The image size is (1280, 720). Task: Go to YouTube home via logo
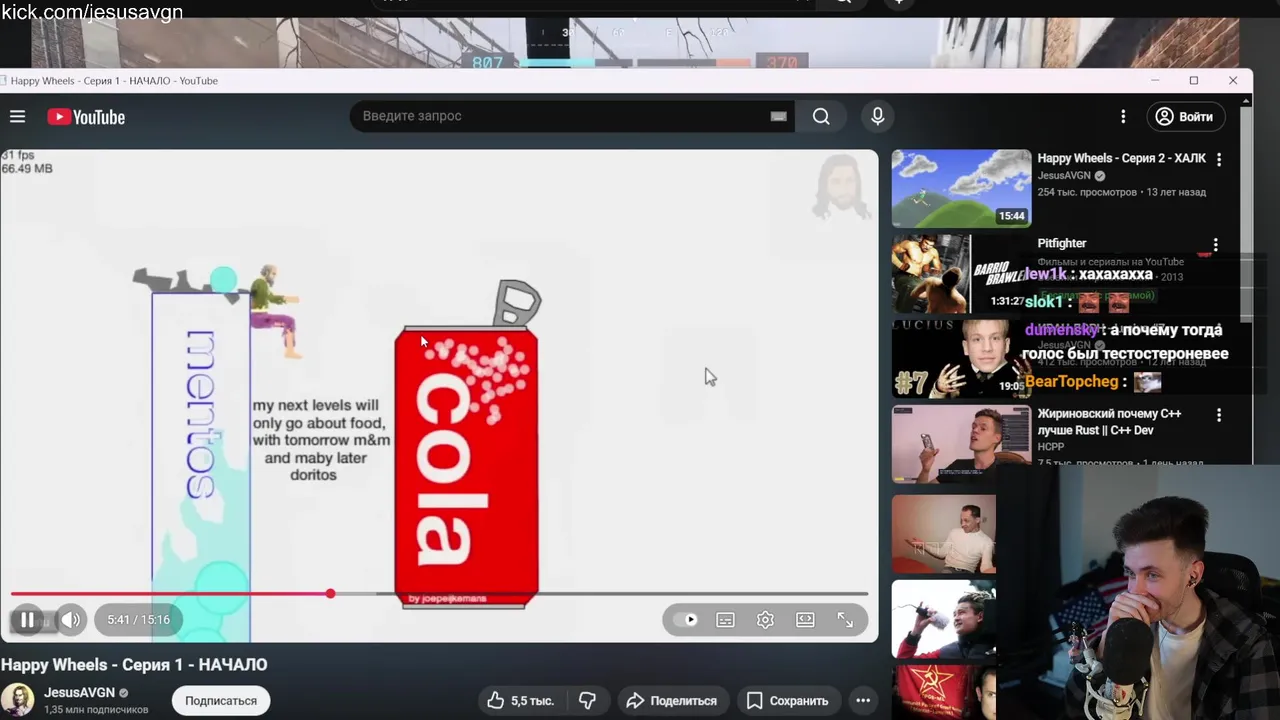click(x=86, y=117)
